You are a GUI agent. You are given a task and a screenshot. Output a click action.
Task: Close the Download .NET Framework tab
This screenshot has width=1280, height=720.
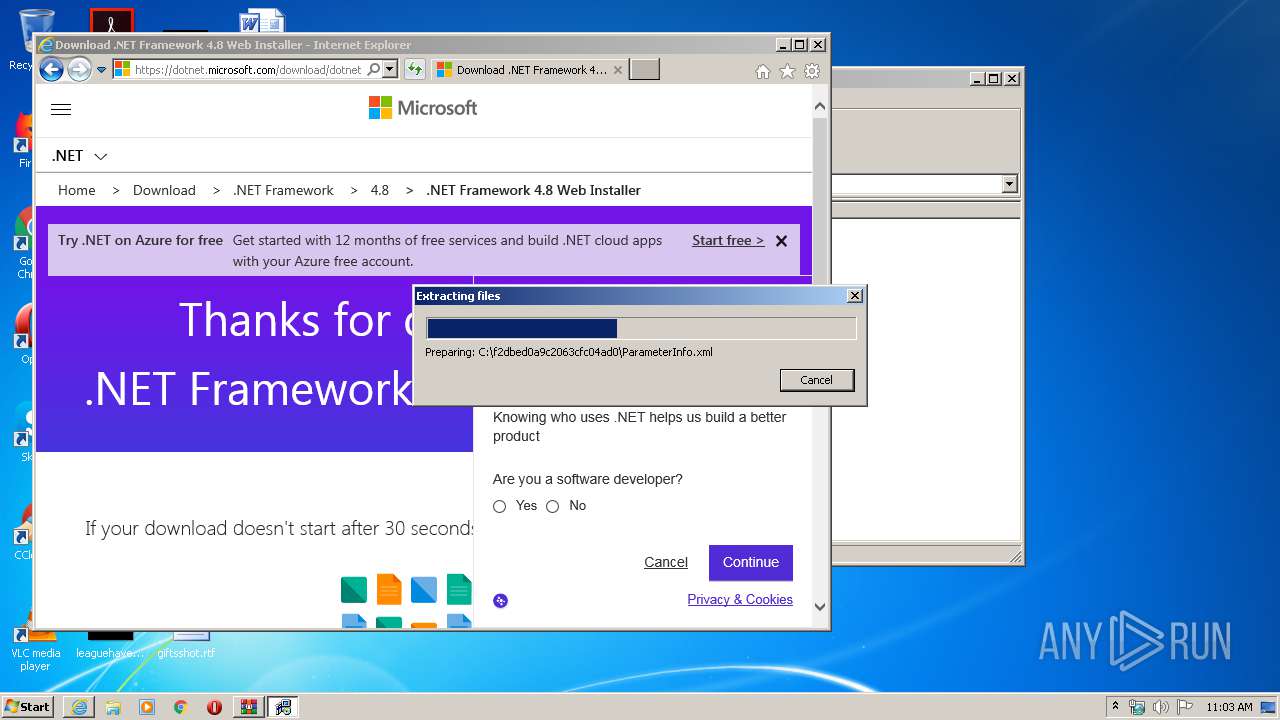618,70
